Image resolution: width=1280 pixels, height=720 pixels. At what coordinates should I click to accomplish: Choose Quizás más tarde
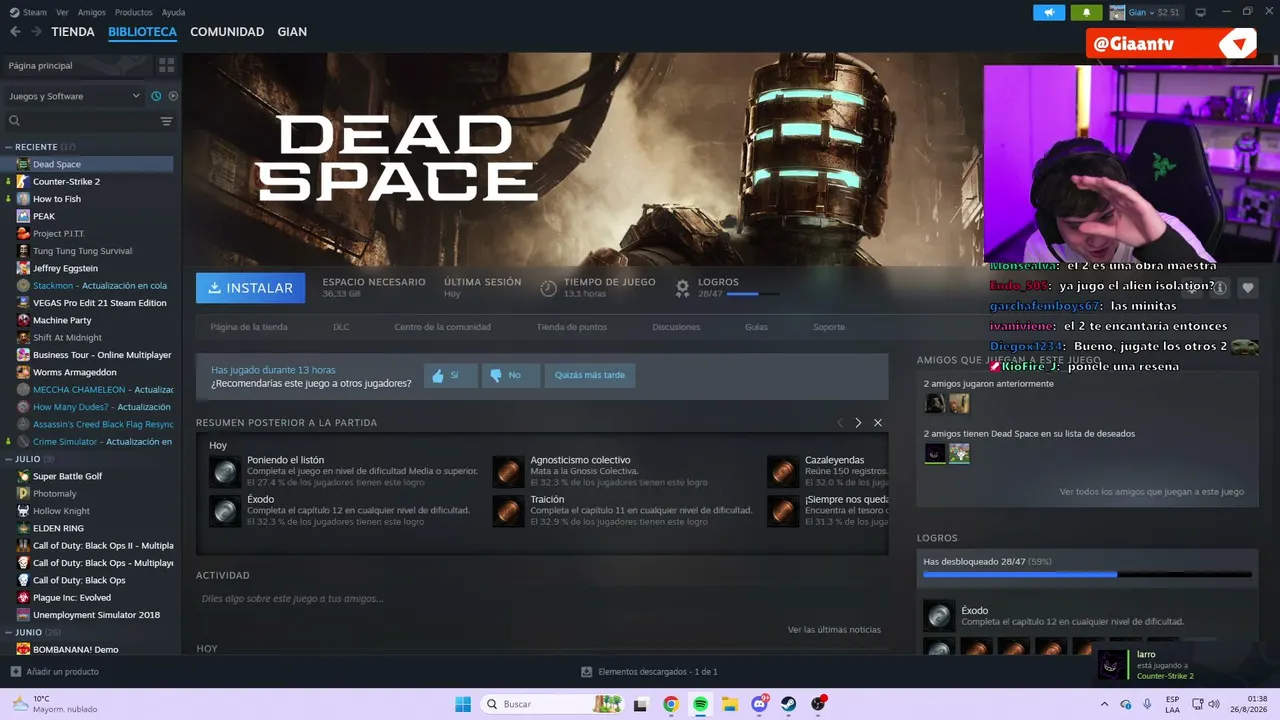click(590, 375)
